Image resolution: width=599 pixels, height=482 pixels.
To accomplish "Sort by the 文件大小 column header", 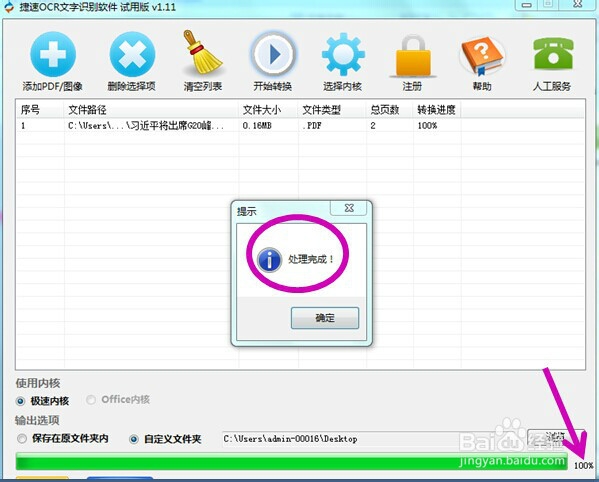I will (x=267, y=110).
